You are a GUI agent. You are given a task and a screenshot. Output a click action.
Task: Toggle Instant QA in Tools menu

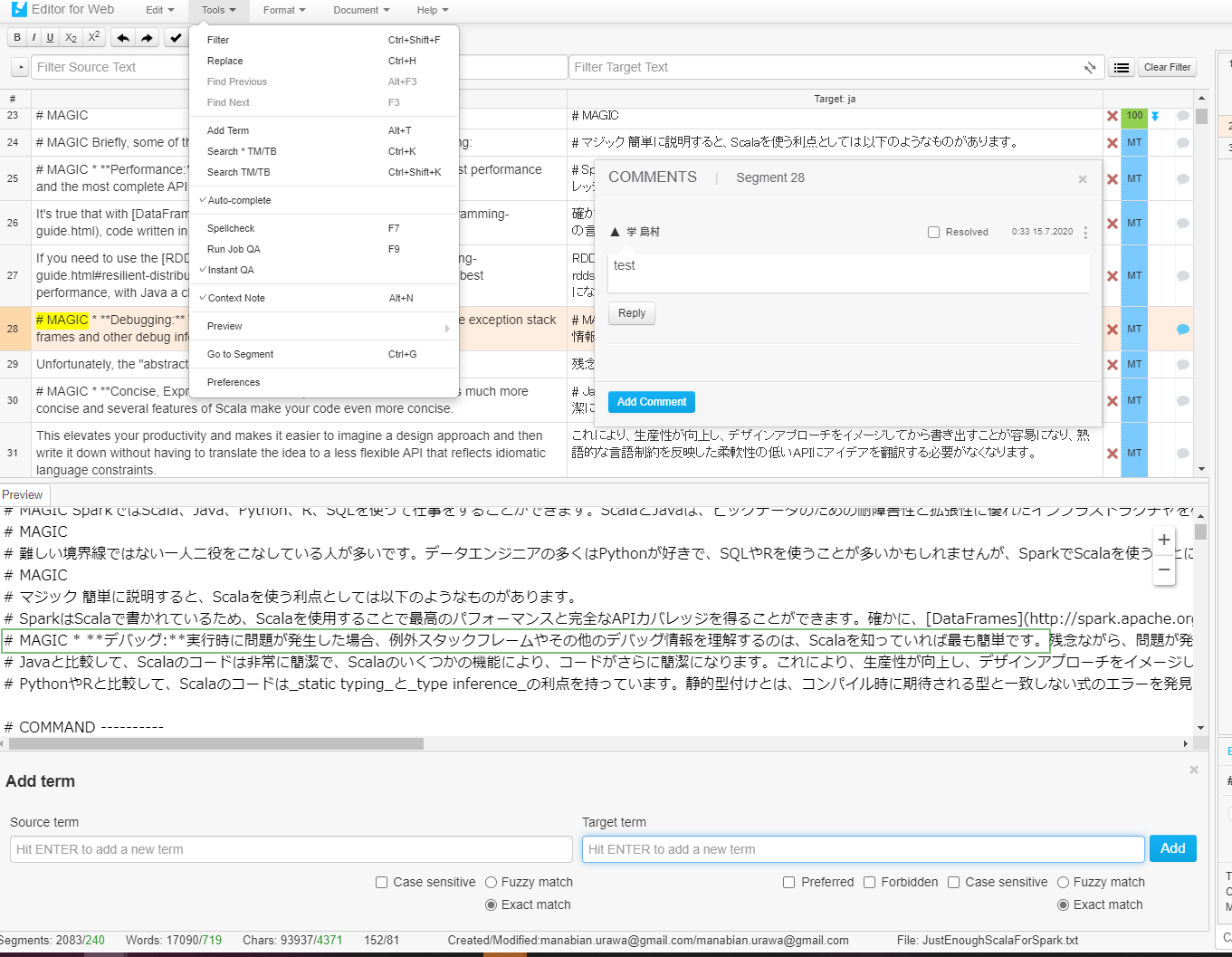point(324,270)
